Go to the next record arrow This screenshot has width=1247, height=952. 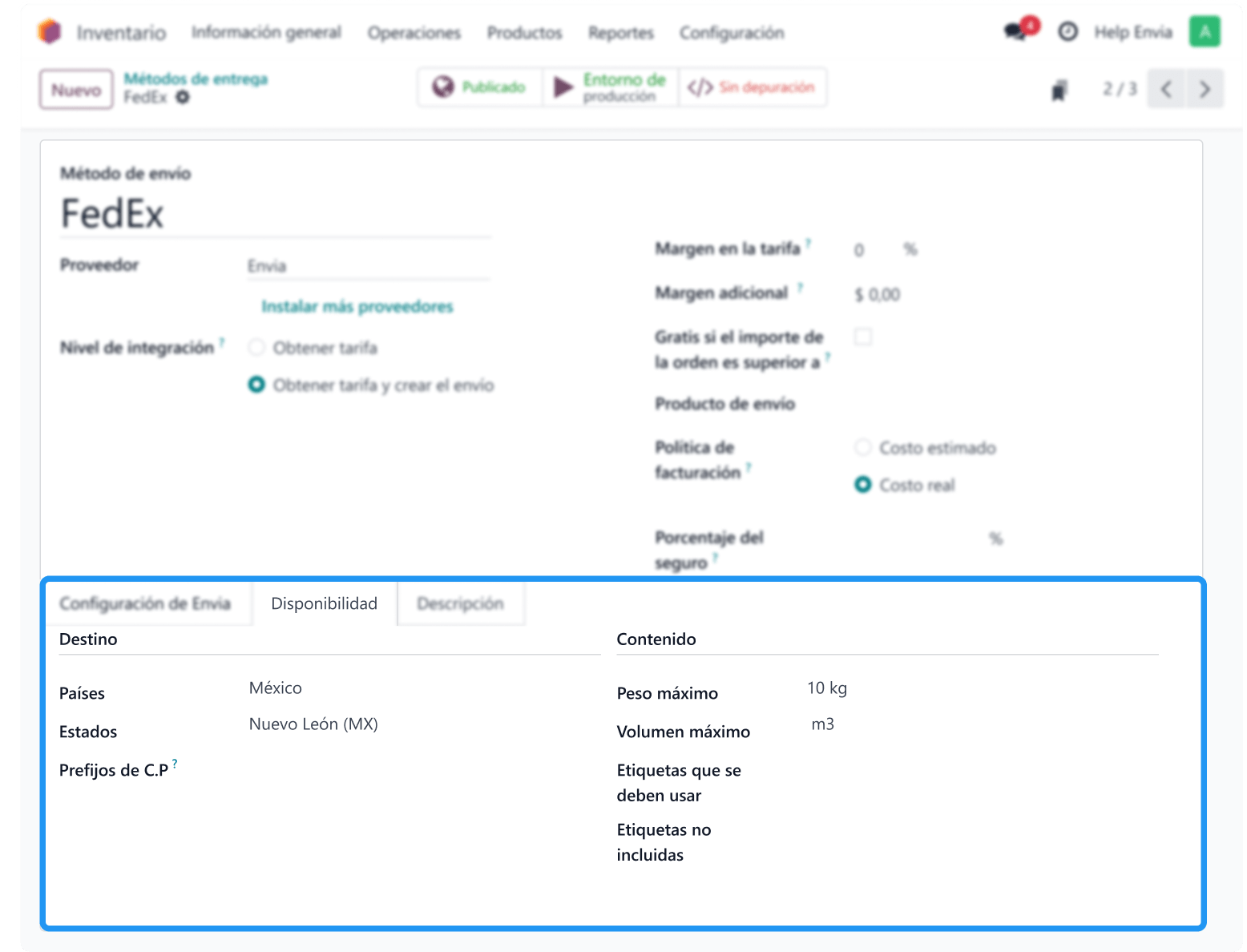(1205, 89)
